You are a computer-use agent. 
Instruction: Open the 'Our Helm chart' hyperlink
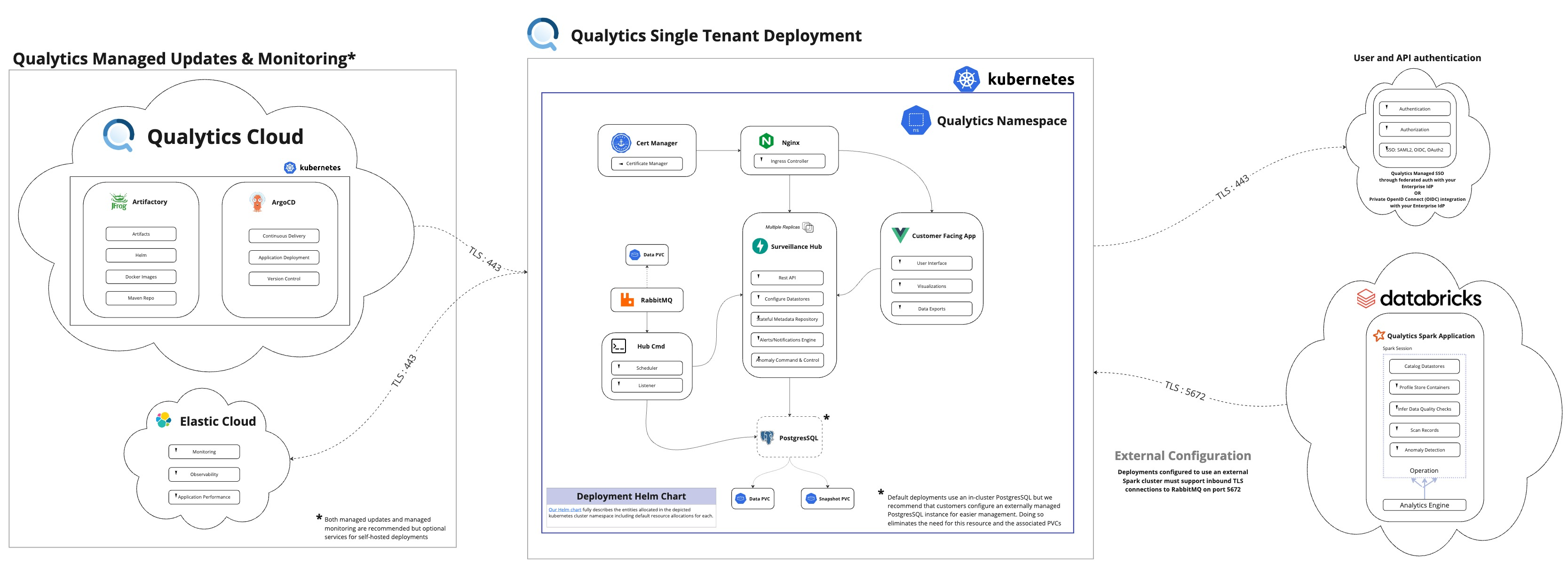pos(564,510)
